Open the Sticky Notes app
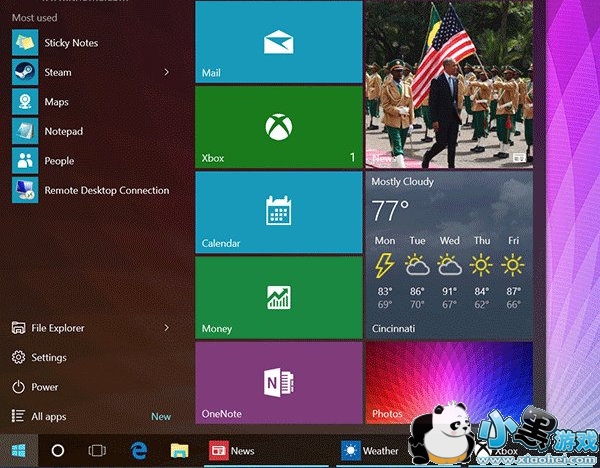Viewport: 600px width, 468px height. tap(70, 43)
